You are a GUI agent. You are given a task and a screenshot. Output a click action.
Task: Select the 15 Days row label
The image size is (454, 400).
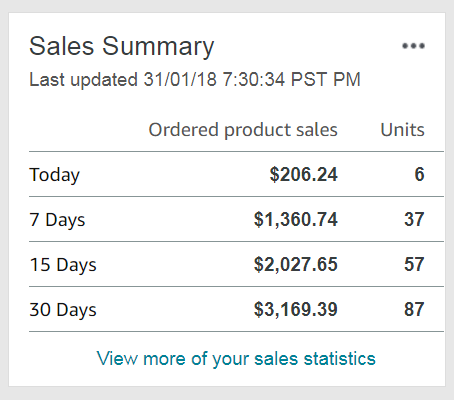(63, 265)
